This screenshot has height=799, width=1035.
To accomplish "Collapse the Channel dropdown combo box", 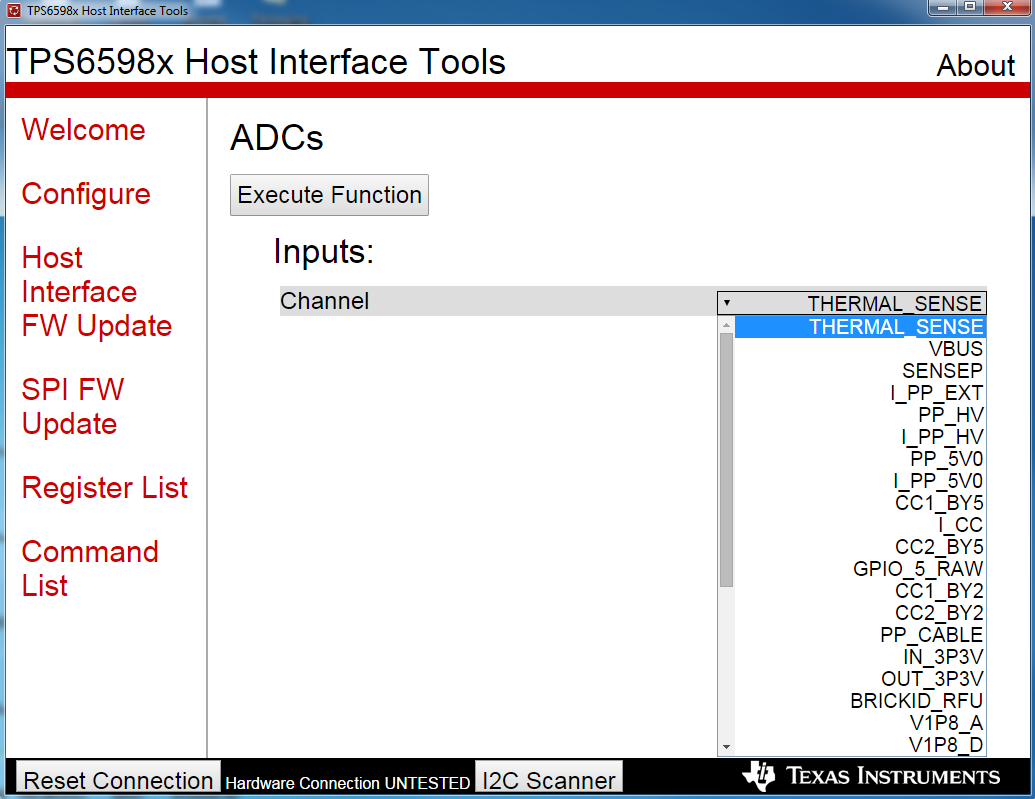I will pos(851,303).
